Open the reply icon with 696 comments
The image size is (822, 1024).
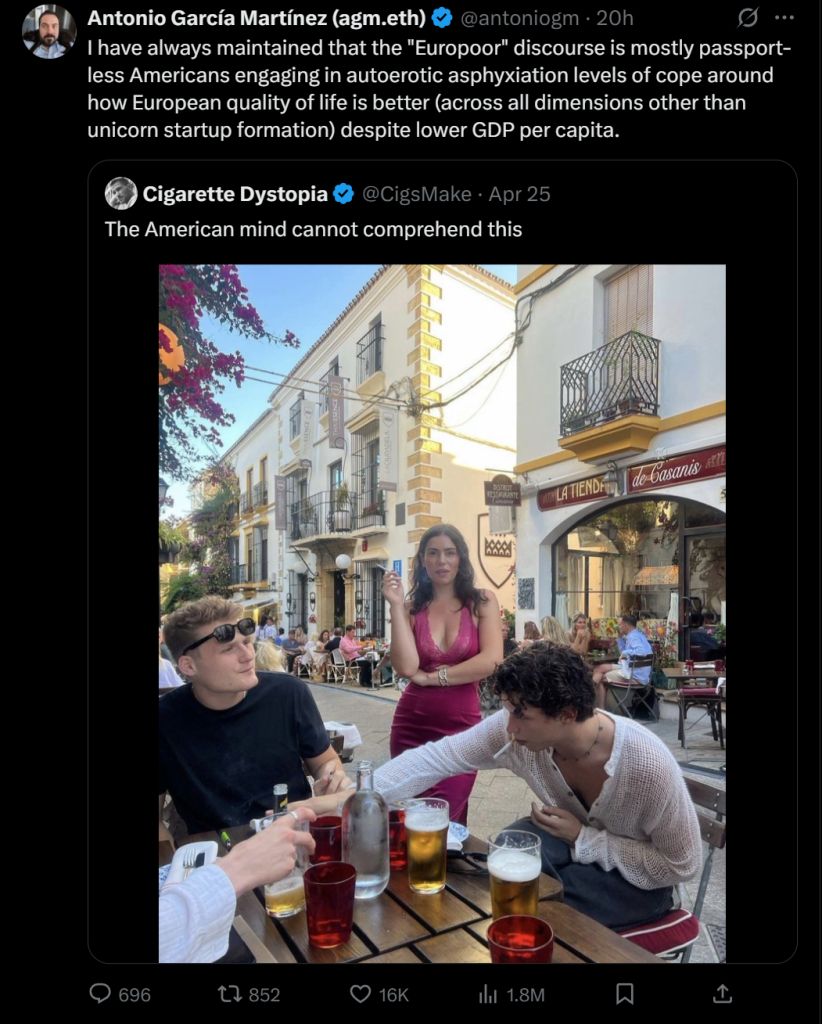click(x=100, y=994)
